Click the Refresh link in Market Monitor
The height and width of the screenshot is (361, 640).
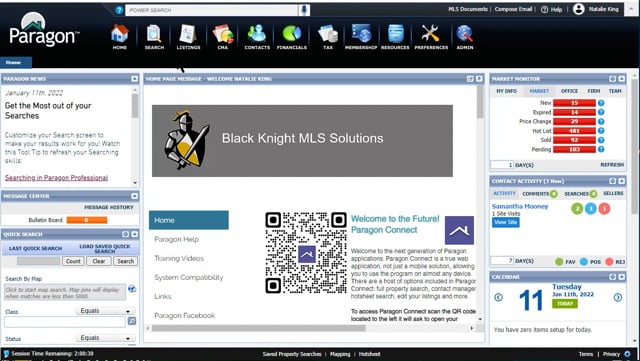[612, 165]
